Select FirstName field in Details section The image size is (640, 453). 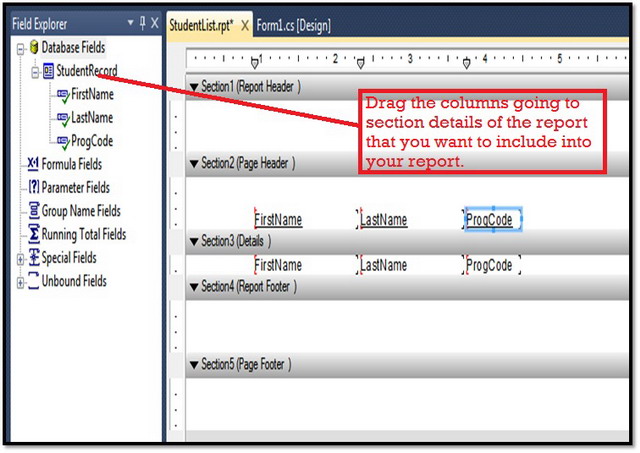278,265
